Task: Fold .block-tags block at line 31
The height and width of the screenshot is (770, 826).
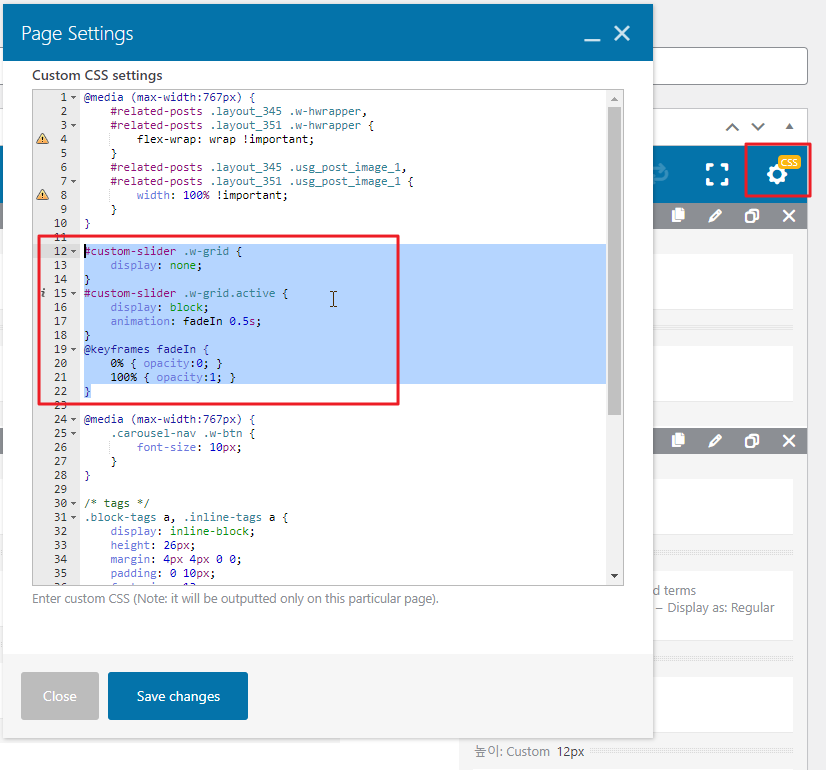Action: (74, 517)
